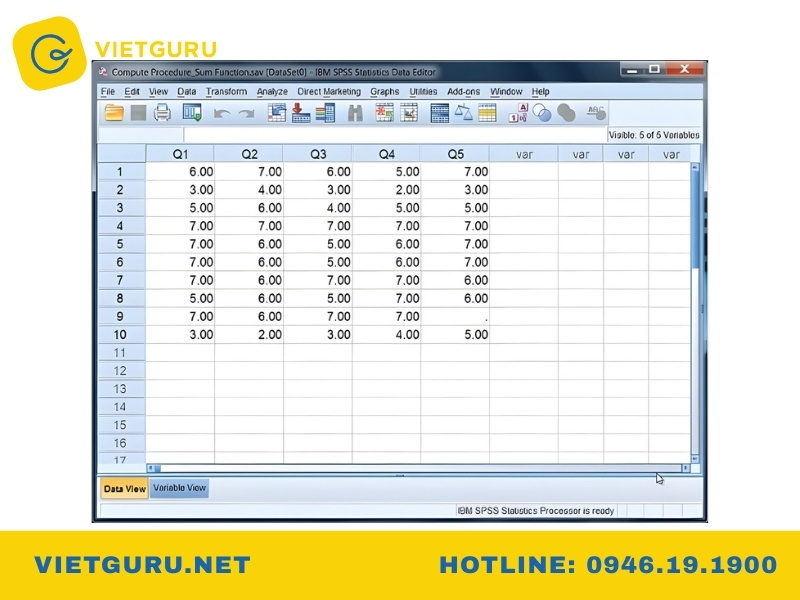Open the Add-ons menu
Screen dimensions: 800x600
464,92
